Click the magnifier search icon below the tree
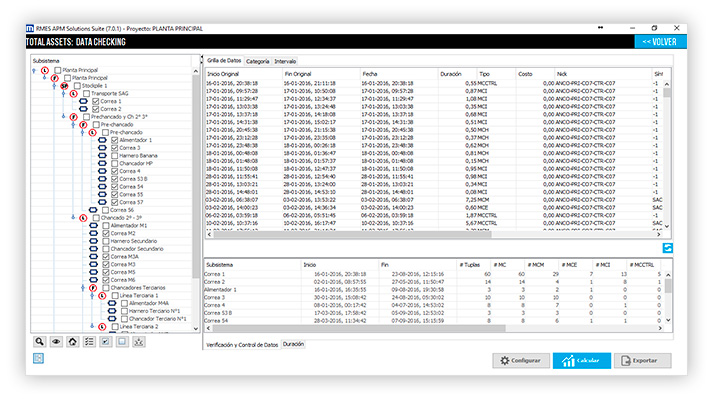This screenshot has height=399, width=716. [40, 341]
